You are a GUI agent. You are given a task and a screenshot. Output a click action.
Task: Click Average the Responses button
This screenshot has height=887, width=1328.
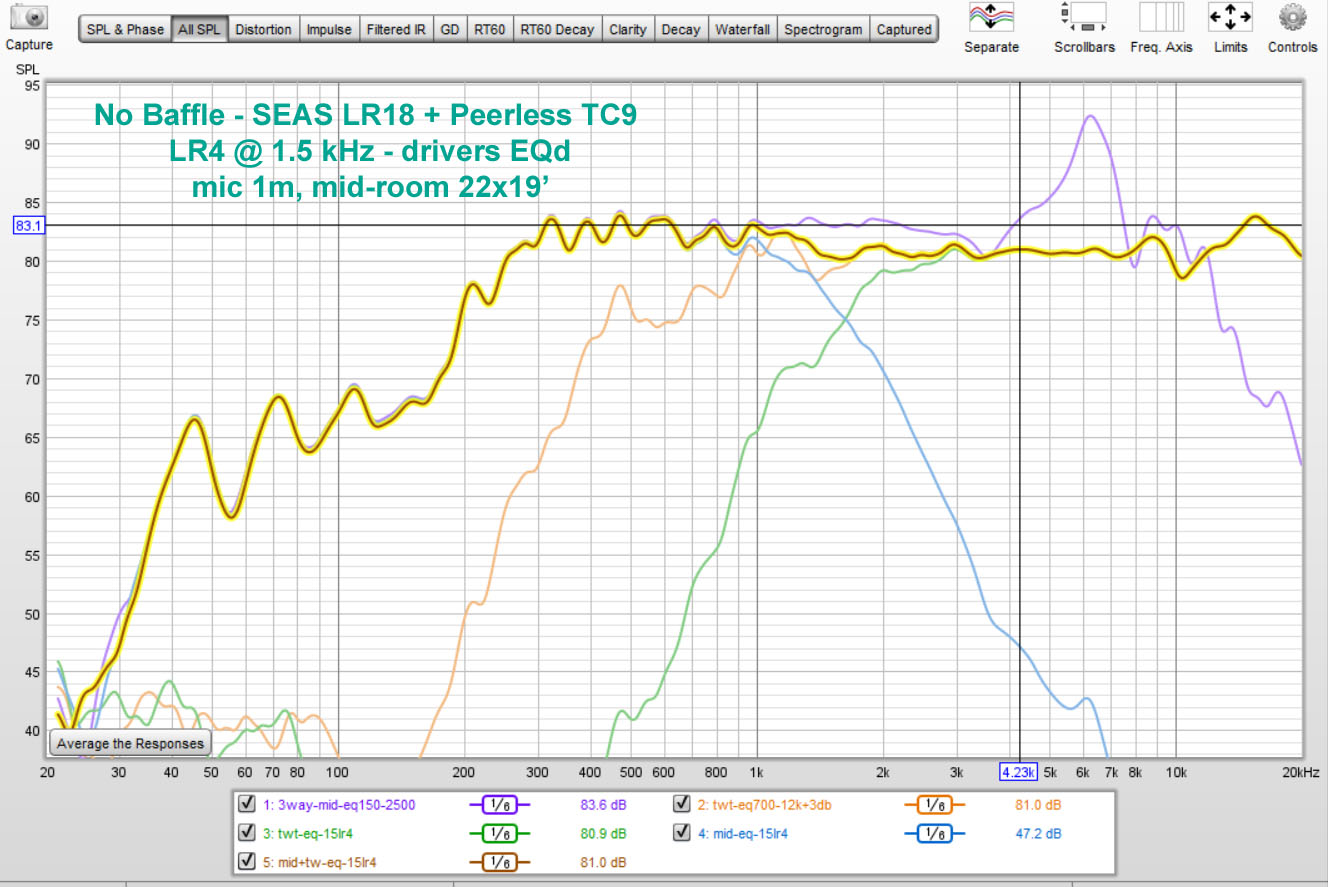point(130,743)
